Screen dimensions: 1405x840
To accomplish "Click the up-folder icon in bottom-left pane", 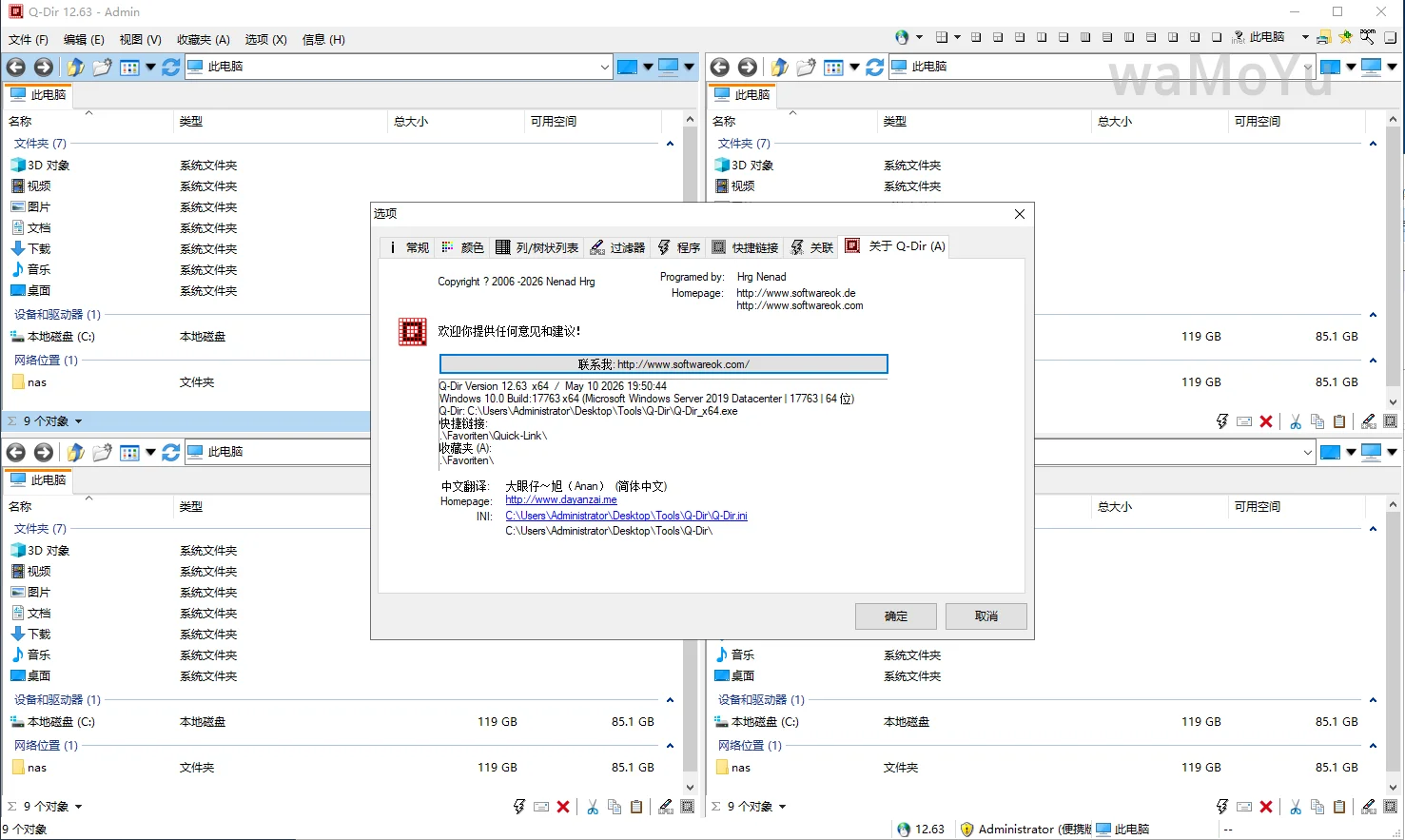I will click(75, 452).
